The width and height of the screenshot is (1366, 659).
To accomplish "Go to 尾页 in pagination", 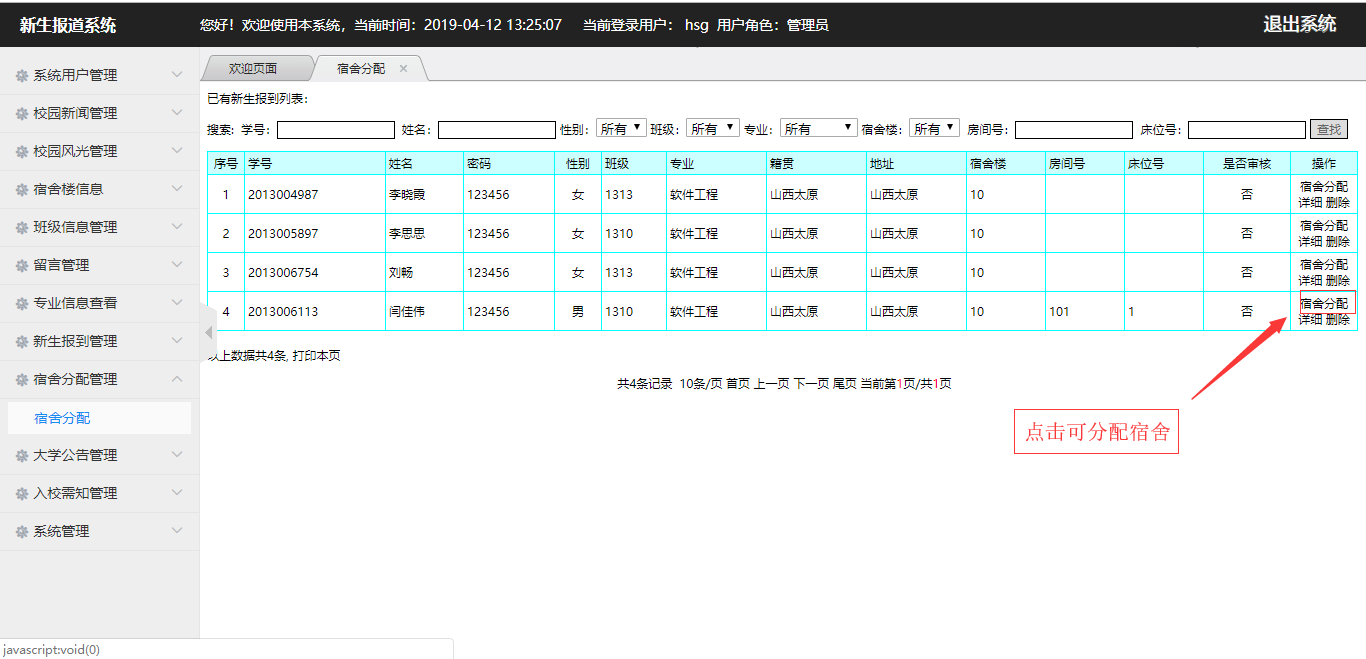I will (x=845, y=384).
